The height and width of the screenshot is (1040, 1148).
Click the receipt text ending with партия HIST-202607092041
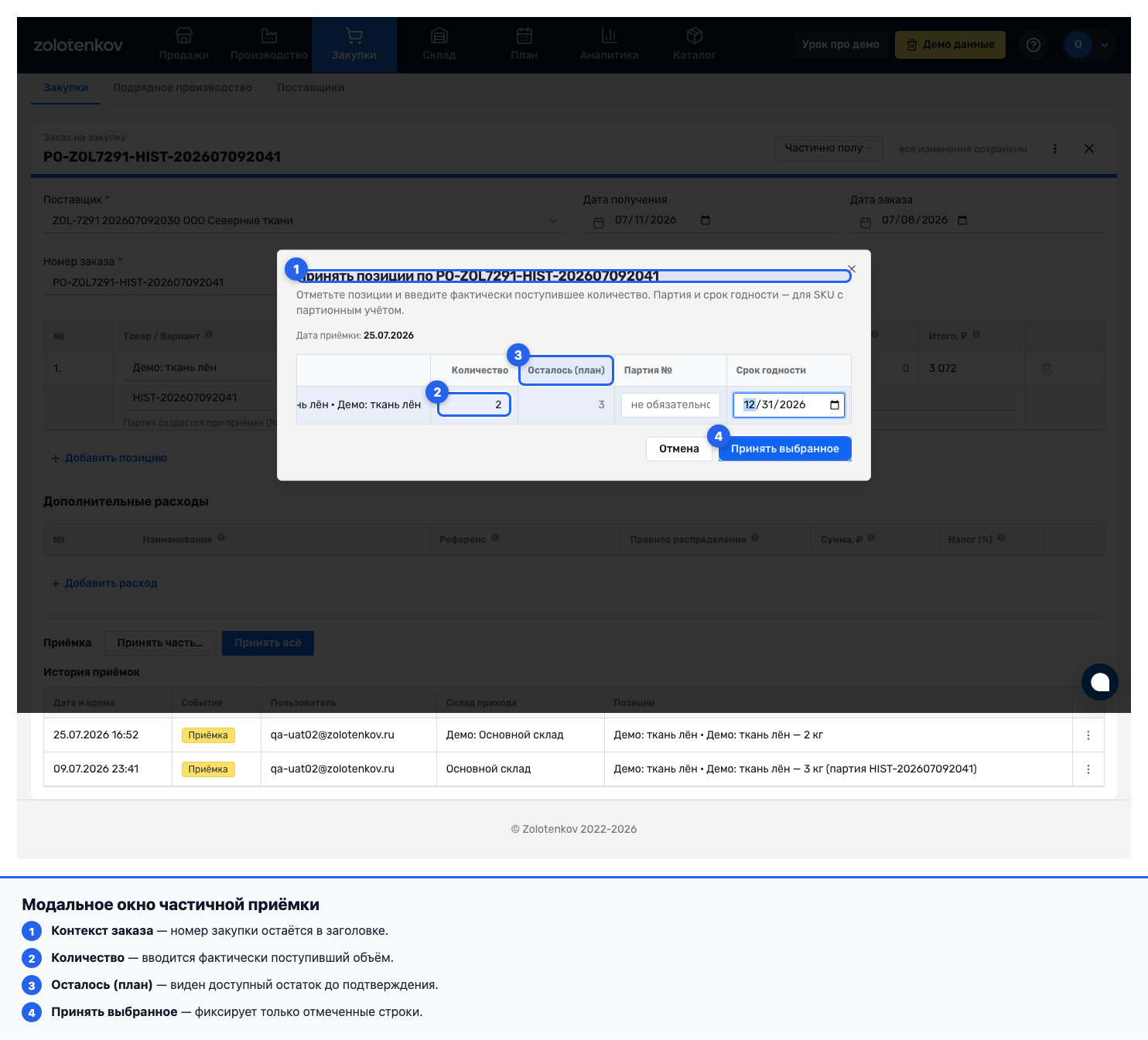(795, 769)
